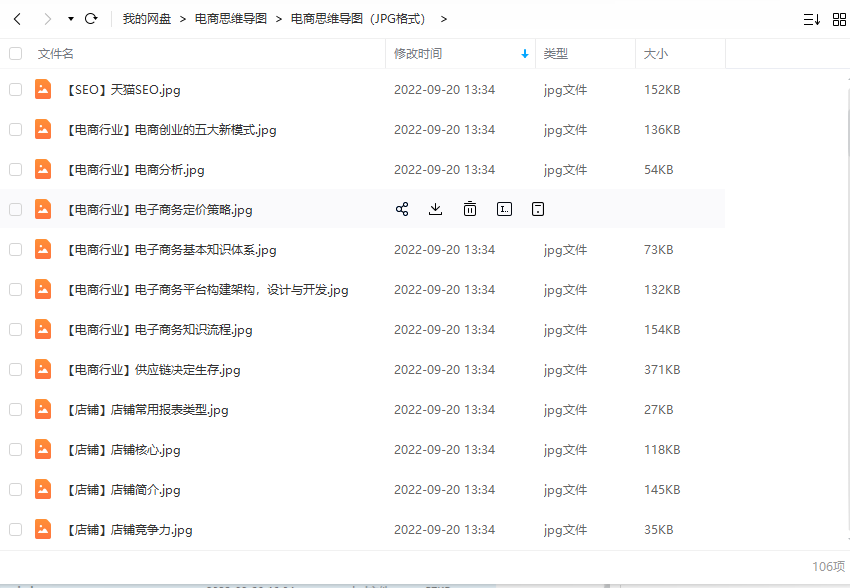
Task: Download the 电子商务定价策略.jpg file
Action: [x=435, y=209]
